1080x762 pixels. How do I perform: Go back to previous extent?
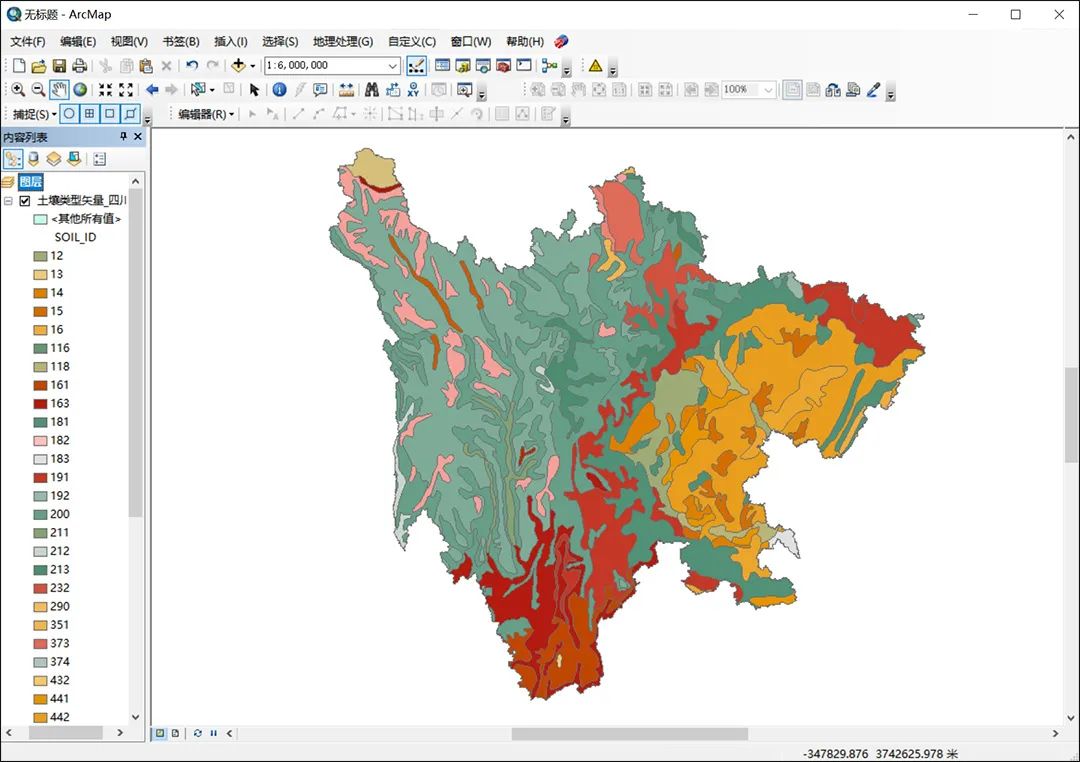pos(152,90)
